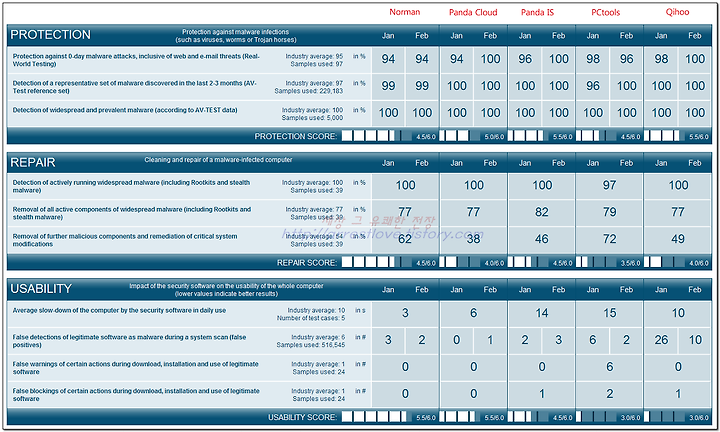Screen dimensions: 720x432
Task: Click Qihoo's 4.0/6.0 Repair score
Action: pyautogui.click(x=699, y=264)
